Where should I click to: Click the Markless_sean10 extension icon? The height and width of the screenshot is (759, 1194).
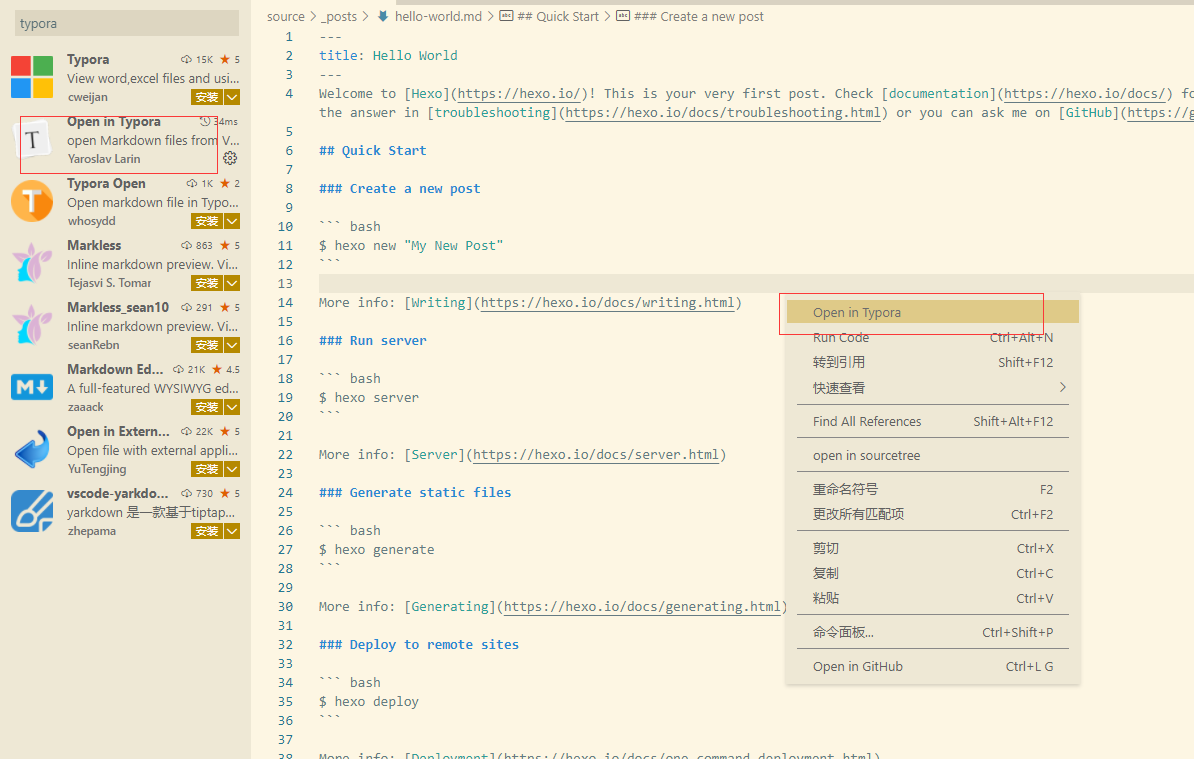[x=32, y=325]
